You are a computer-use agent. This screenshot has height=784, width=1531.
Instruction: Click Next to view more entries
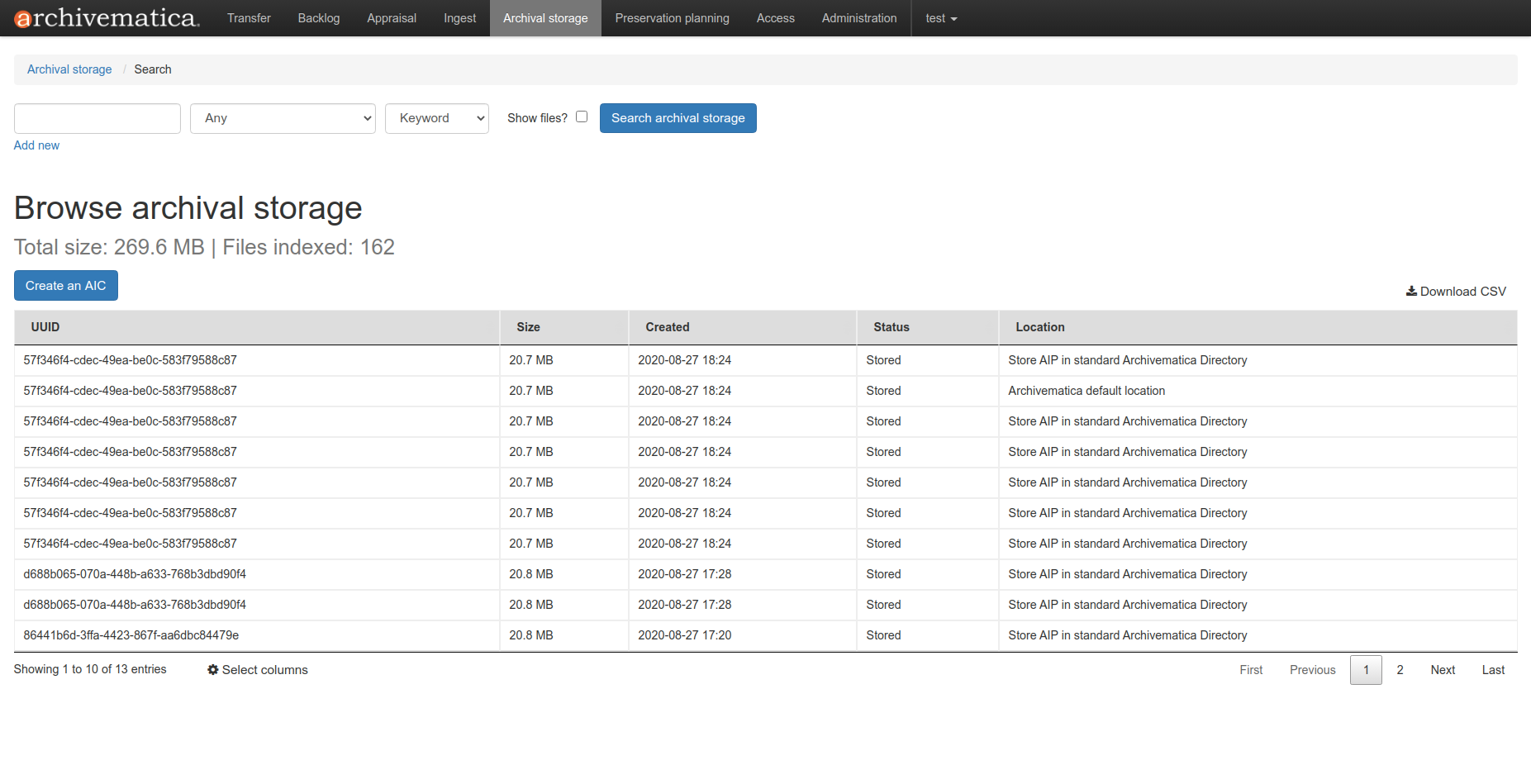coord(1443,669)
